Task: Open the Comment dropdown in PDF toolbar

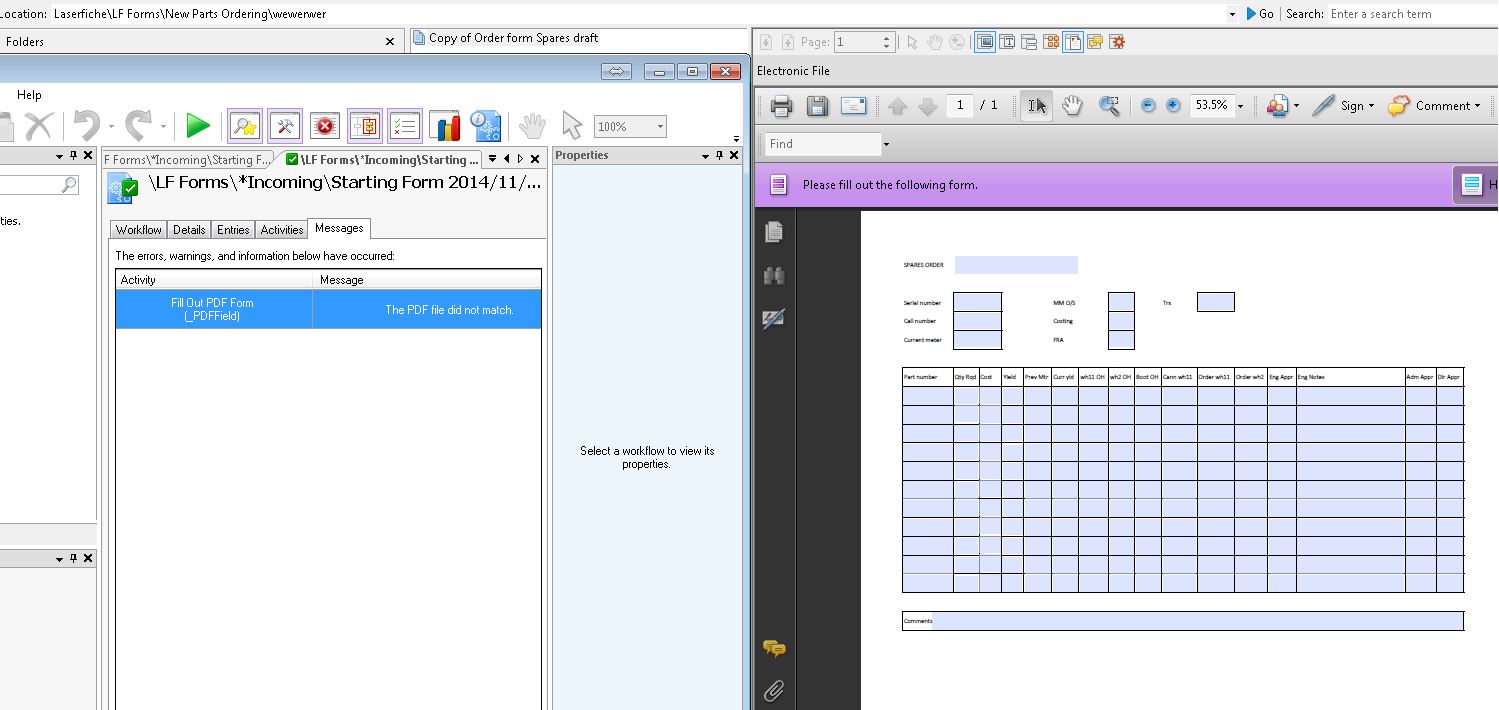Action: (x=1434, y=106)
